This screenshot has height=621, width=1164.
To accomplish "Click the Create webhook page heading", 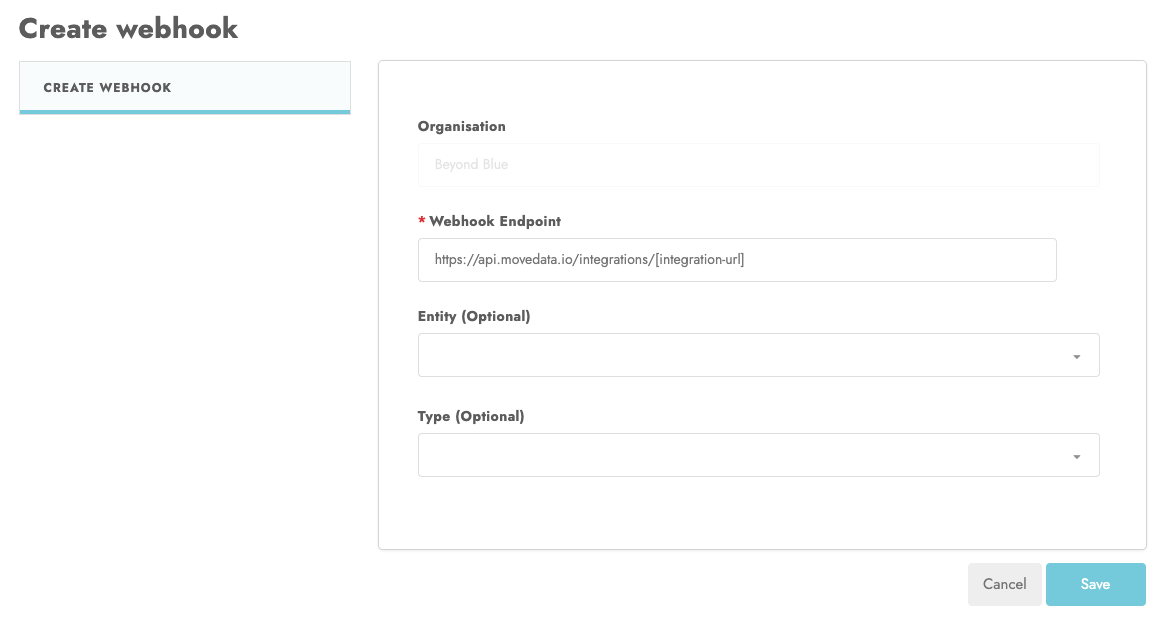I will point(128,28).
